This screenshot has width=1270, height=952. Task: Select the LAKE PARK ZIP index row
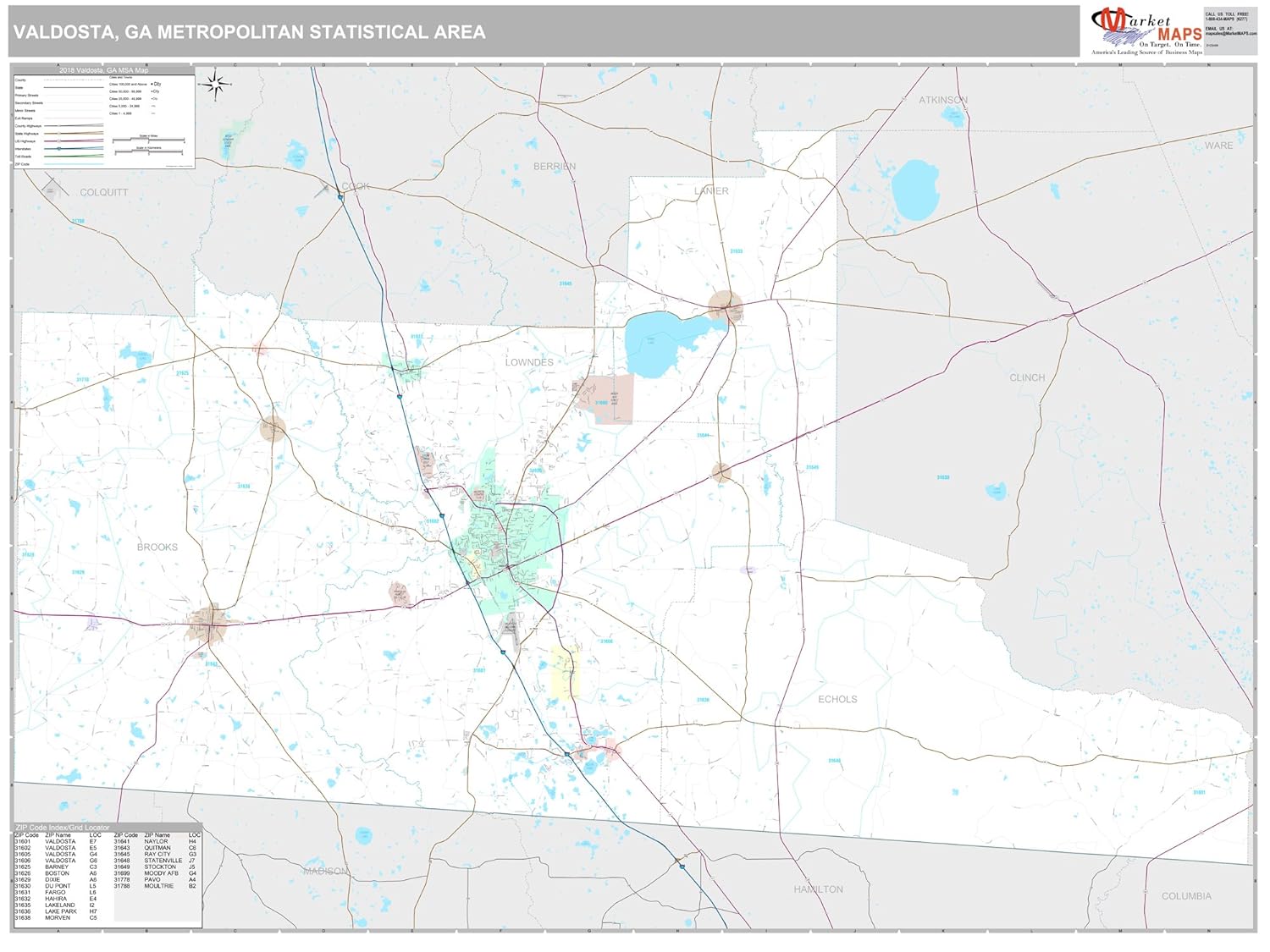pos(58,911)
